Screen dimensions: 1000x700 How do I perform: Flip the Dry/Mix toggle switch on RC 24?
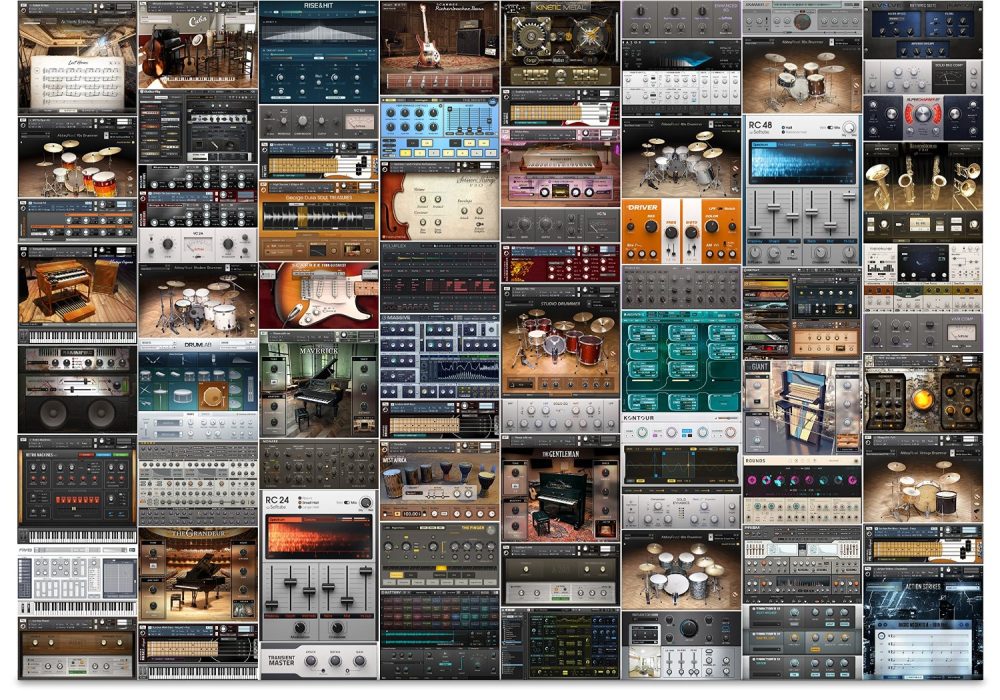pyautogui.click(x=347, y=502)
